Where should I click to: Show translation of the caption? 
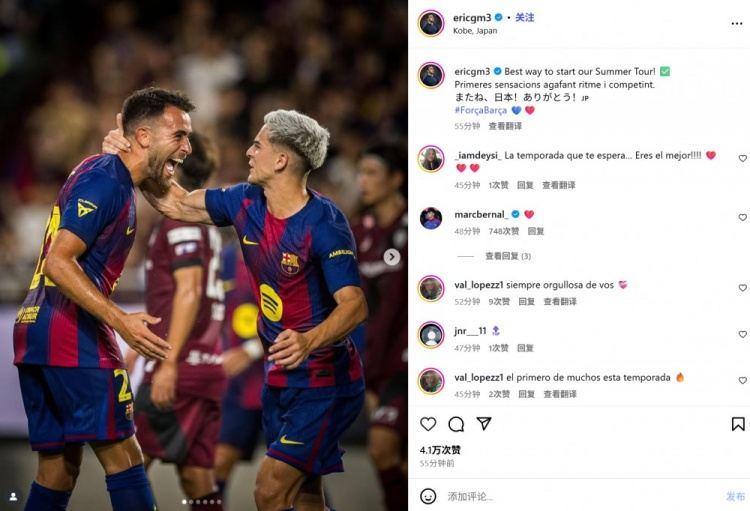(505, 126)
